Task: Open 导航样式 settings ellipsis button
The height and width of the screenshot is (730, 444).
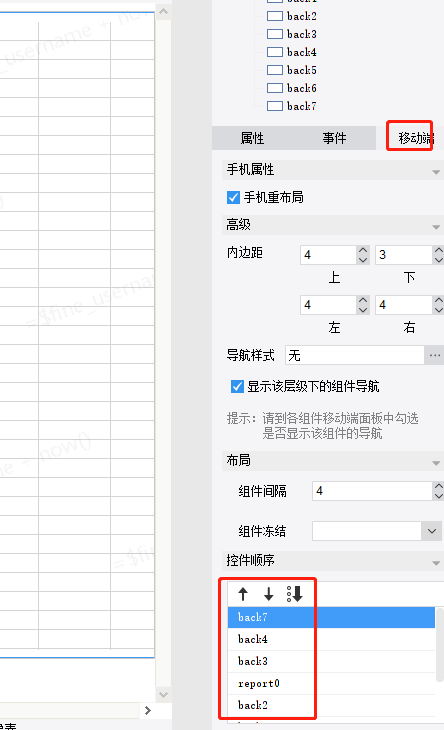Action: [x=435, y=355]
